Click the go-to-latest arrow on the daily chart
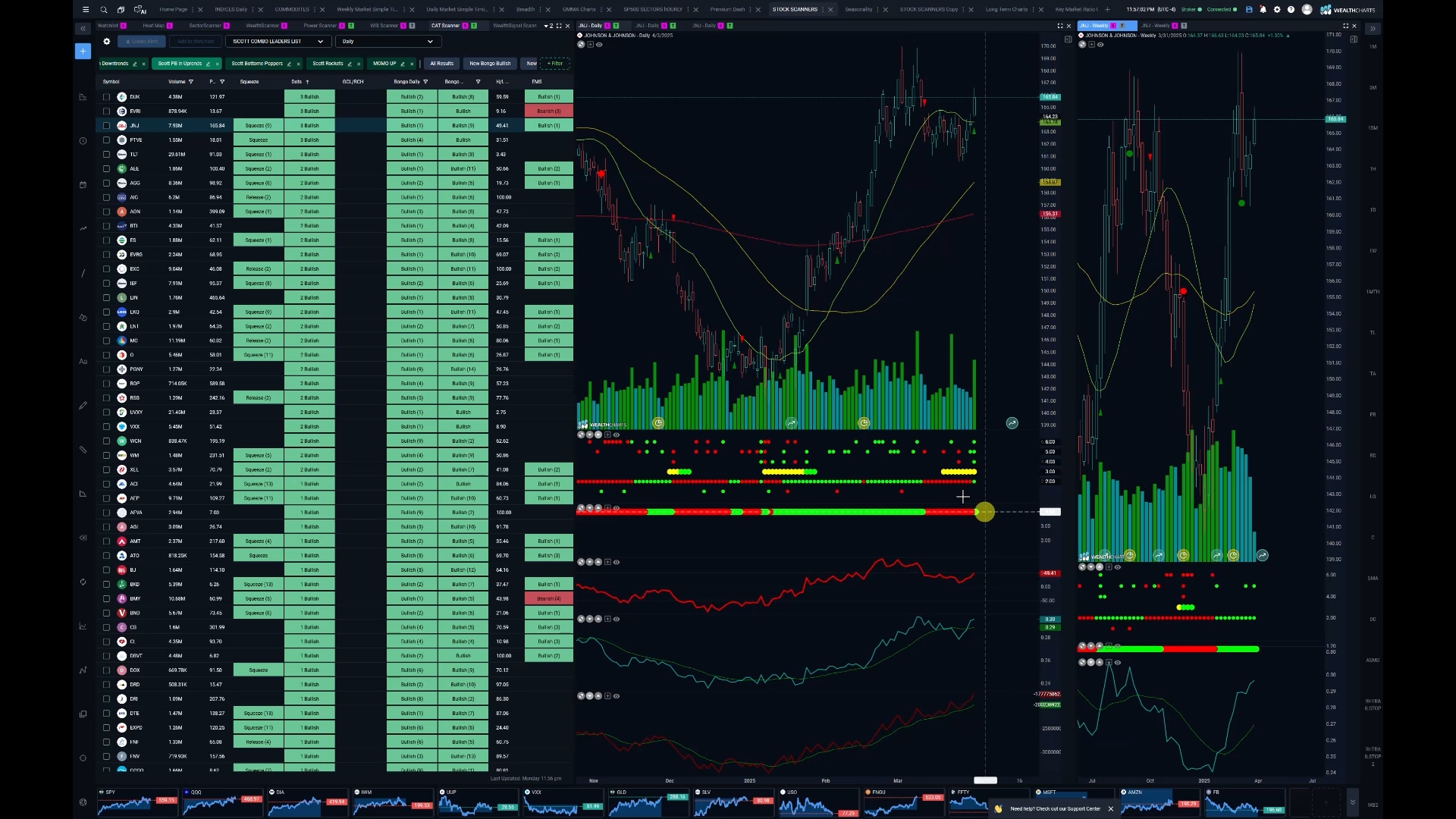The height and width of the screenshot is (819, 1456). tap(1012, 423)
